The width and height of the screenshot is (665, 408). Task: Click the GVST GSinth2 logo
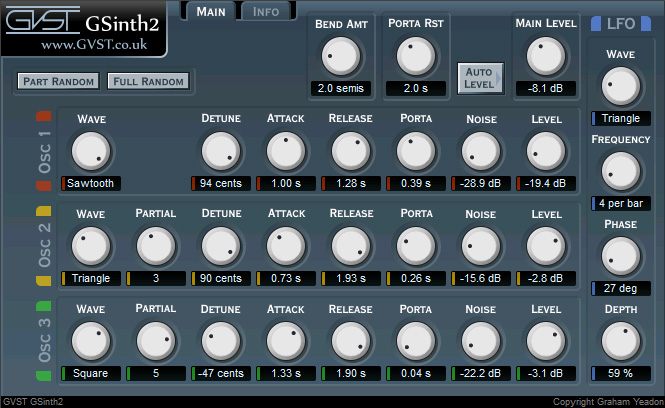coord(82,21)
